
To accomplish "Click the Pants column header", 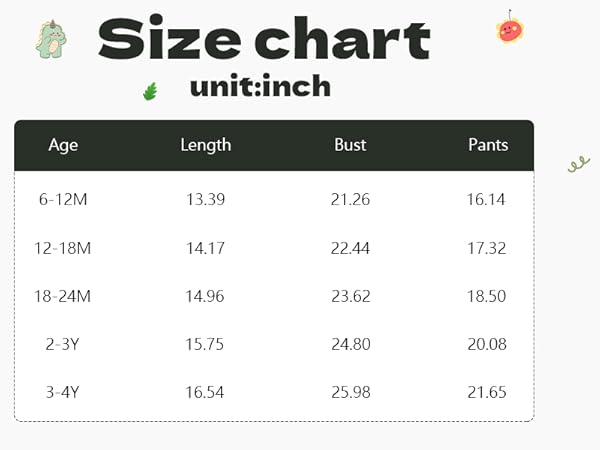I will click(488, 145).
